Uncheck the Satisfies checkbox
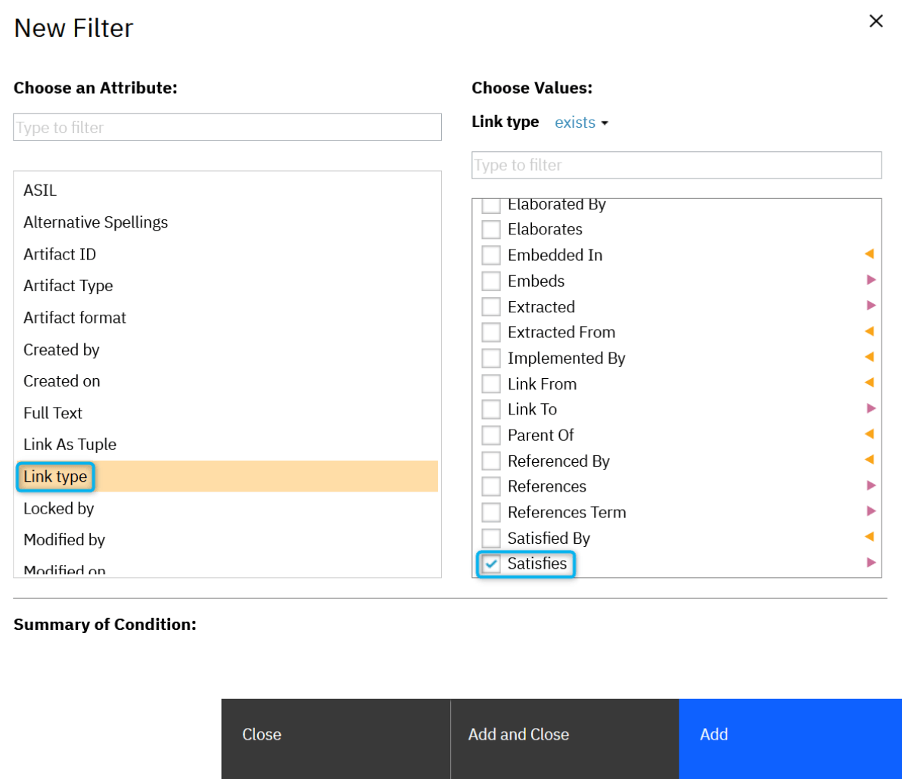 point(490,563)
